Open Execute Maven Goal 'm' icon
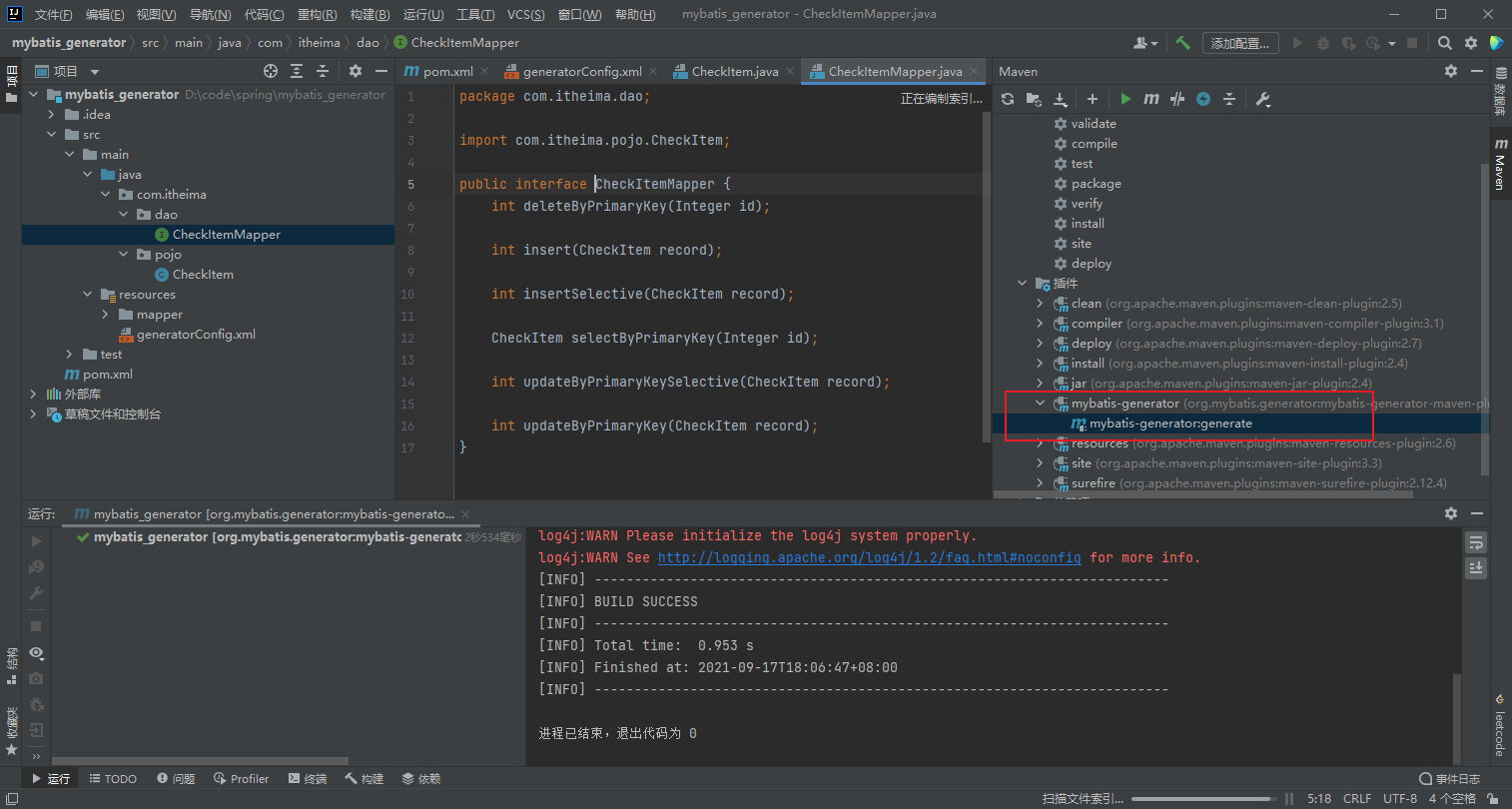Image resolution: width=1512 pixels, height=809 pixels. pyautogui.click(x=1151, y=99)
